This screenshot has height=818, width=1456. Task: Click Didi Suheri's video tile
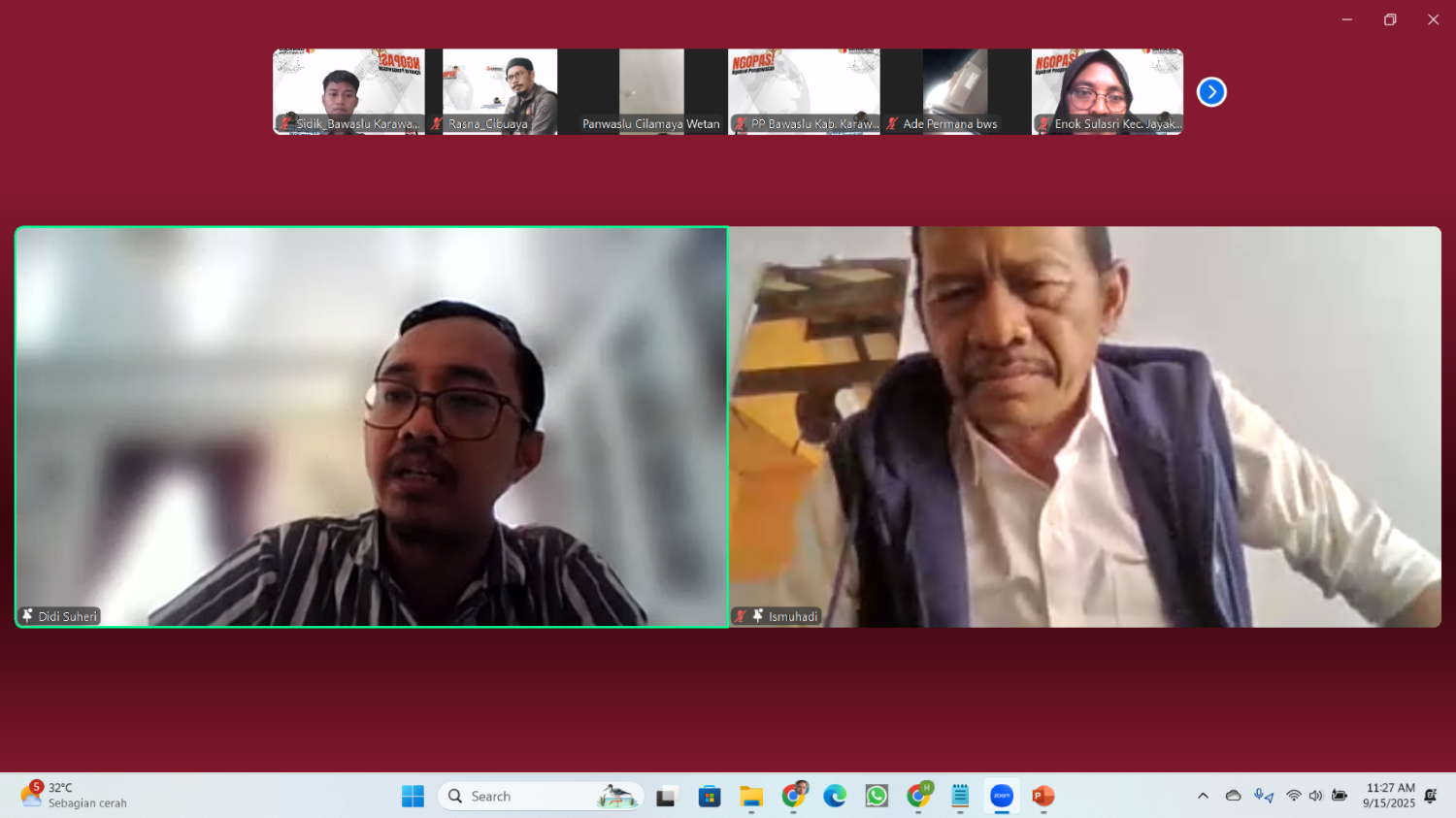(372, 427)
